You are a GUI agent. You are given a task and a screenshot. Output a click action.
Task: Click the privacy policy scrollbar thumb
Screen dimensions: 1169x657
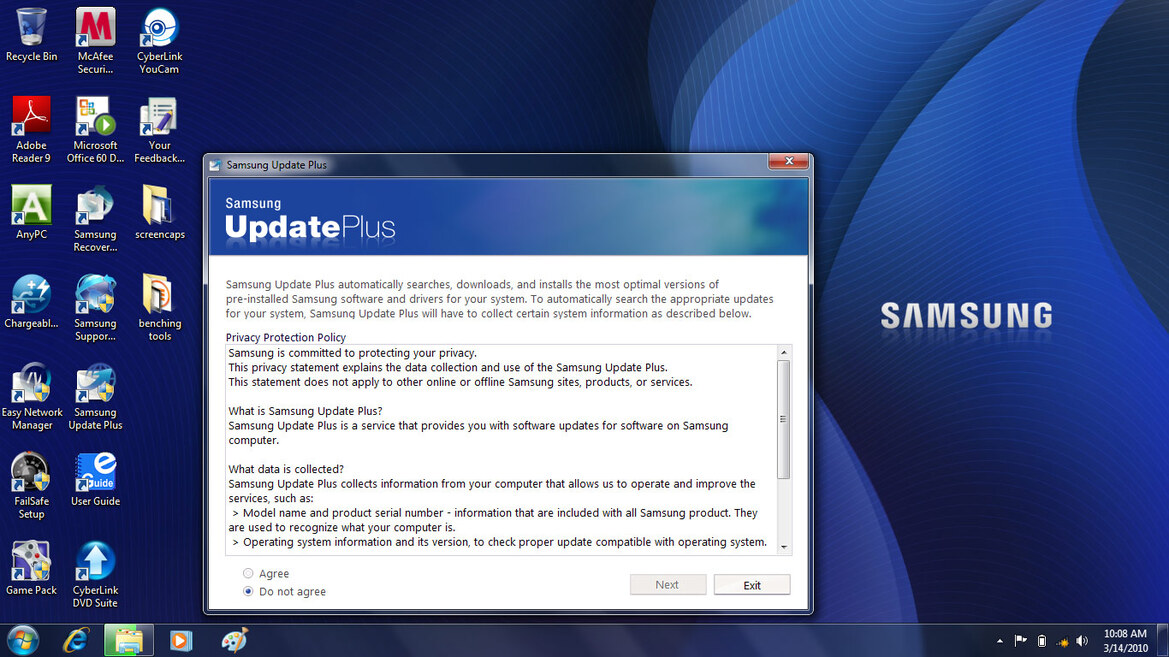(x=784, y=419)
